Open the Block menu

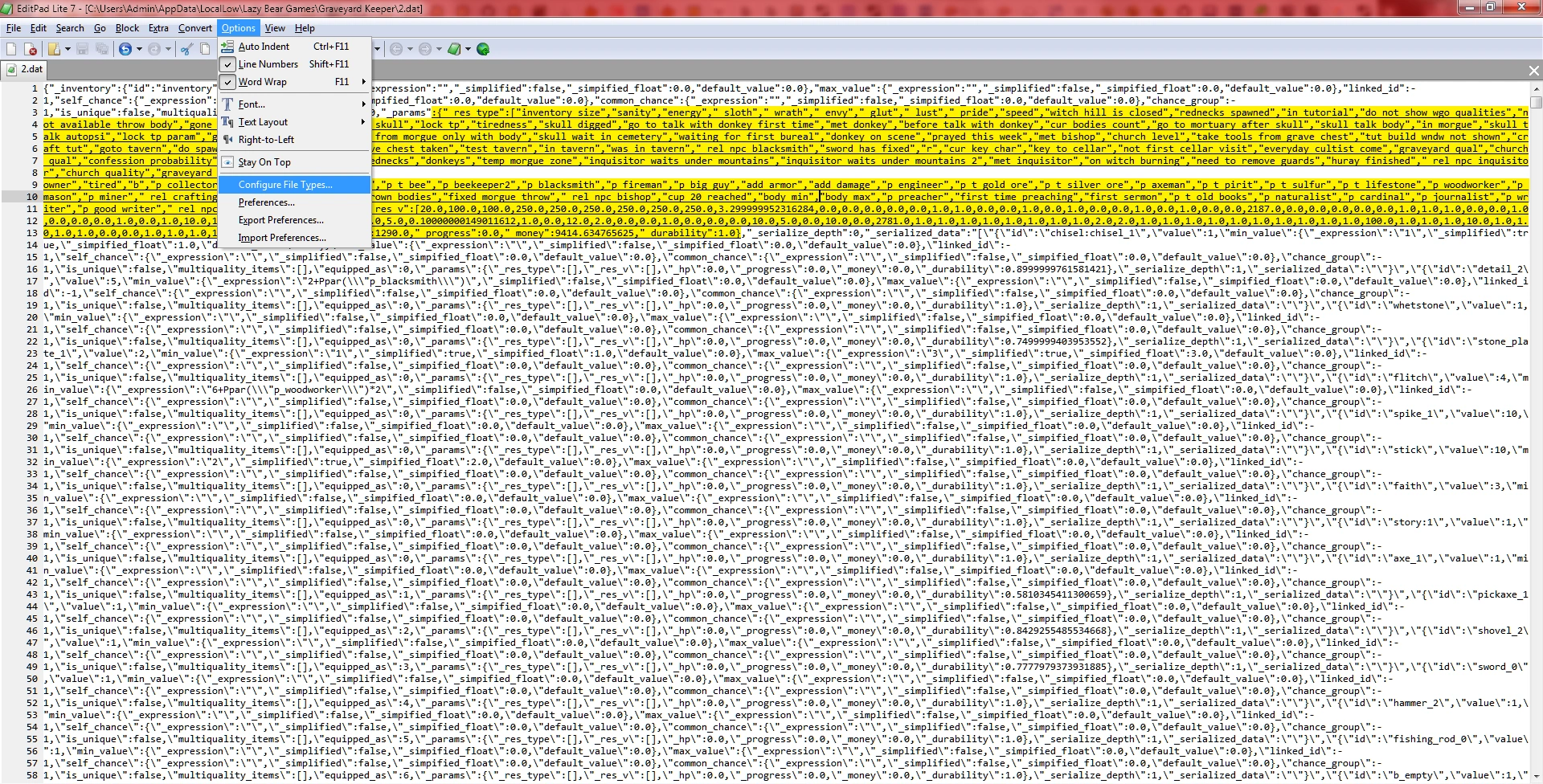coord(127,28)
